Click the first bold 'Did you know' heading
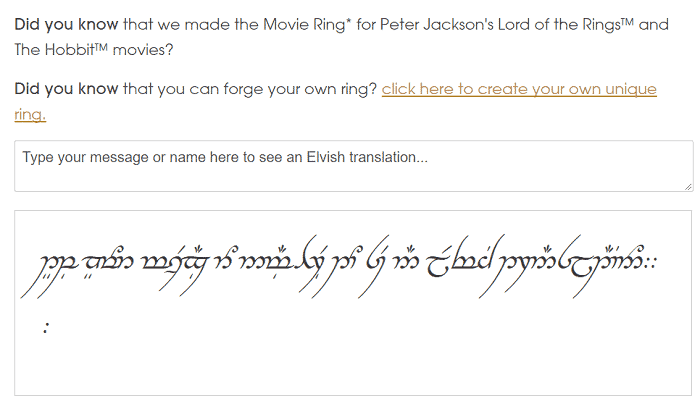The width and height of the screenshot is (700, 409). click(x=66, y=25)
